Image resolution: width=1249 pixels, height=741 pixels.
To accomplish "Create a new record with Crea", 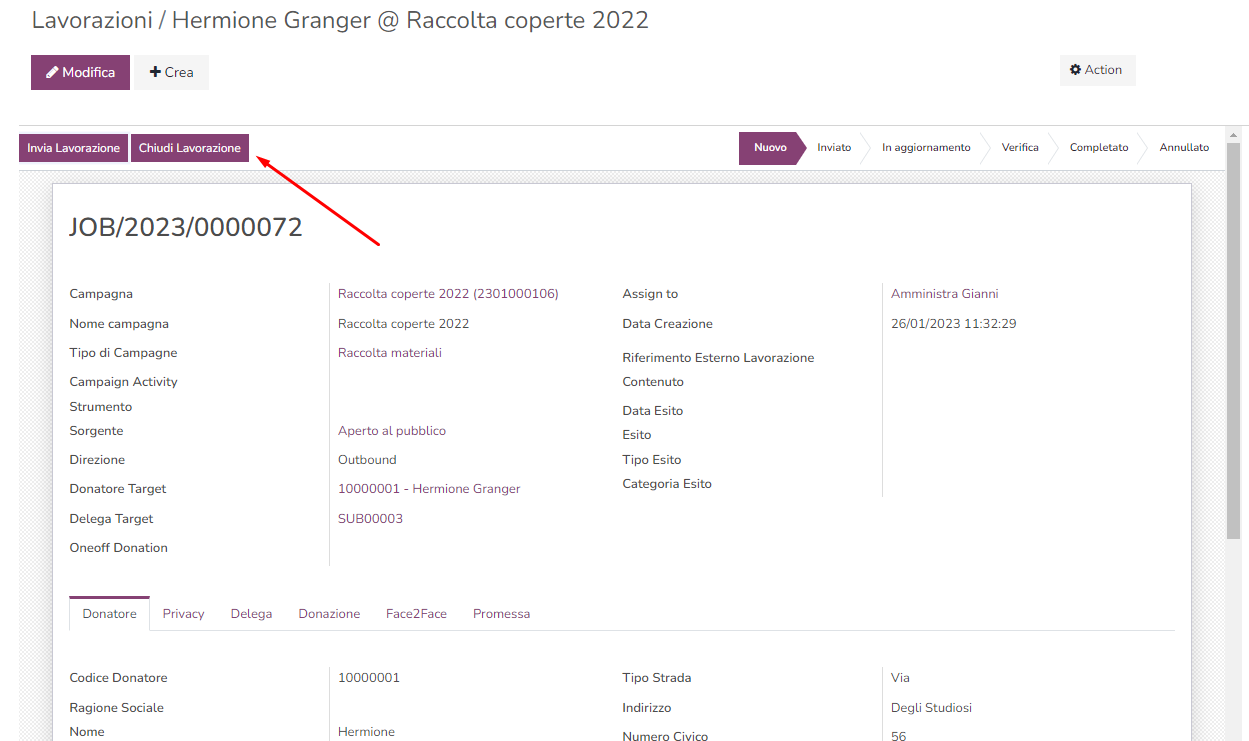I will pos(172,72).
